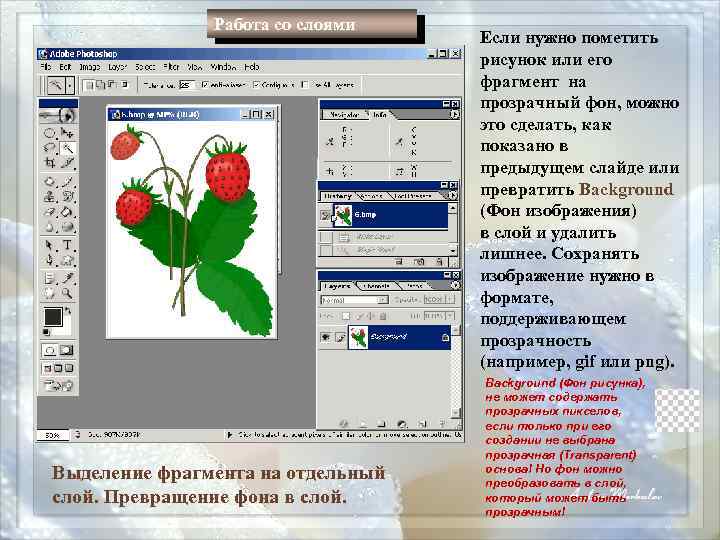Viewport: 720px width, 540px height.
Task: Select the Healing Brush tool
Action: coord(49,182)
